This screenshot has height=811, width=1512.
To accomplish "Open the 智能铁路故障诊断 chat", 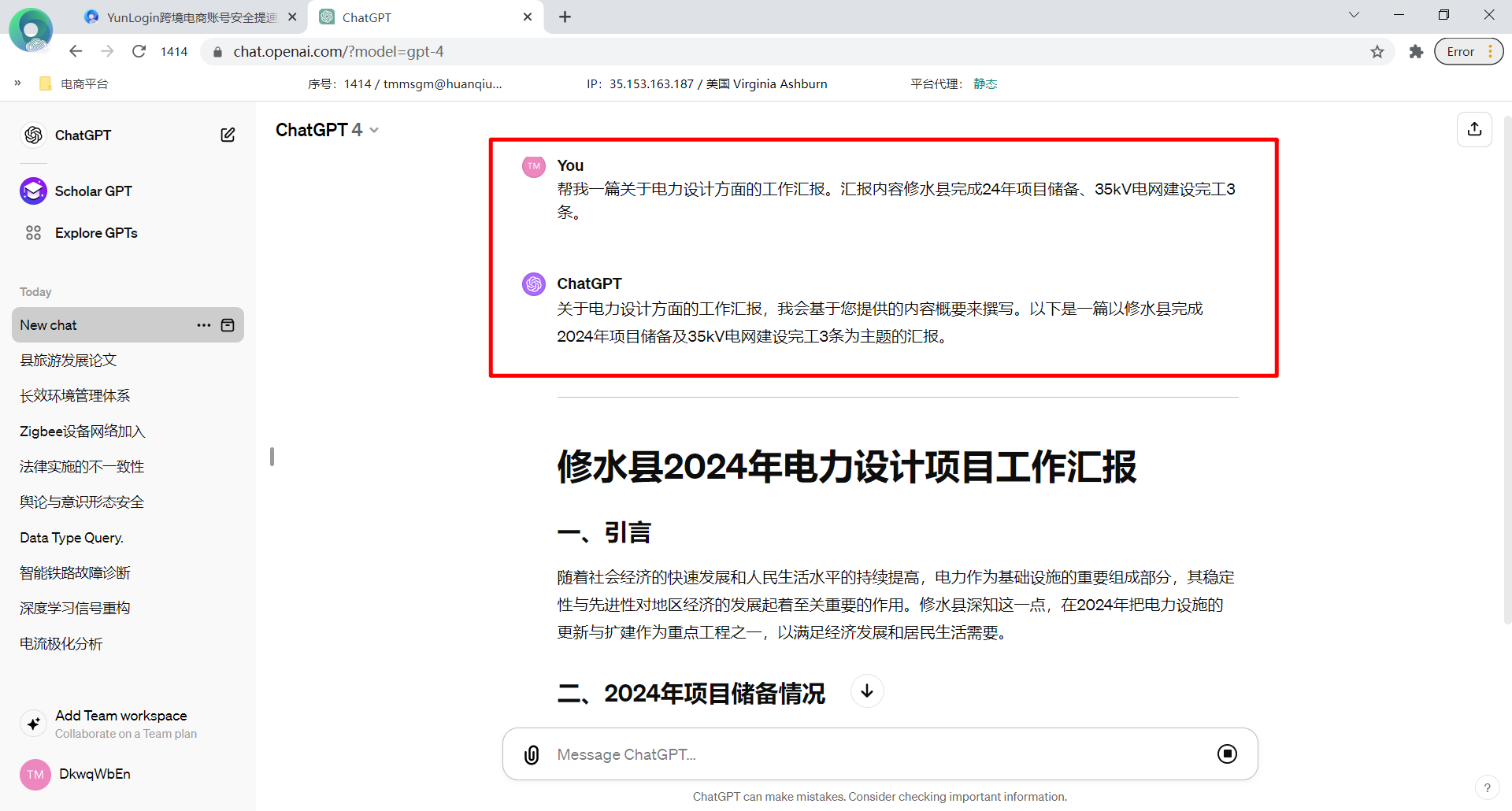I will point(128,572).
